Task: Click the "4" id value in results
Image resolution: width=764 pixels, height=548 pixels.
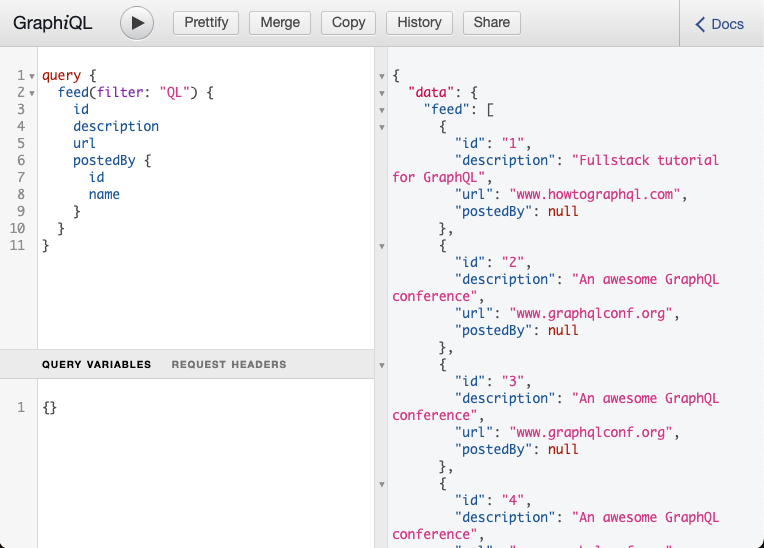Action: pyautogui.click(x=513, y=500)
